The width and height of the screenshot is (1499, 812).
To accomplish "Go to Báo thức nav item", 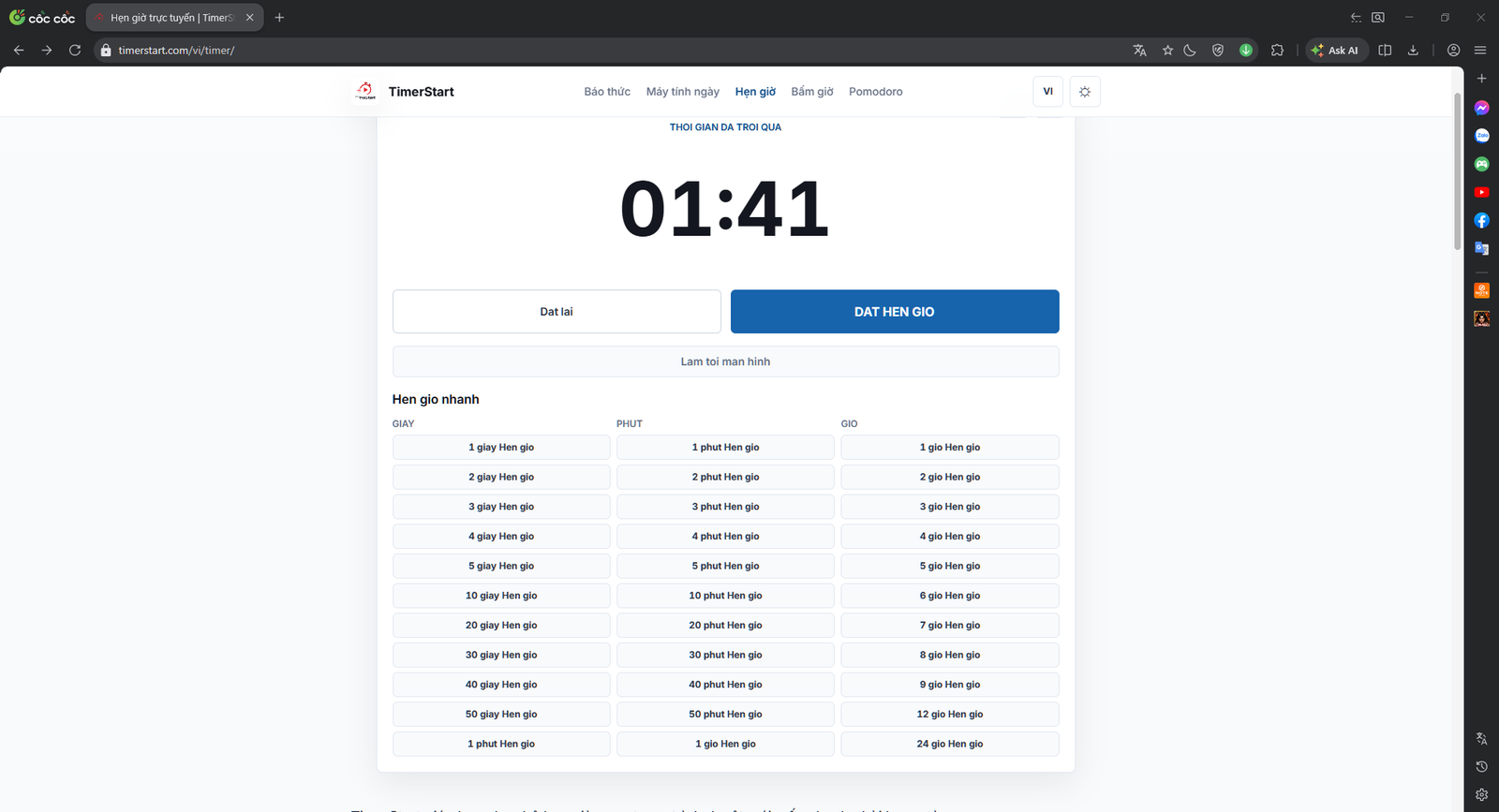I will pos(607,92).
